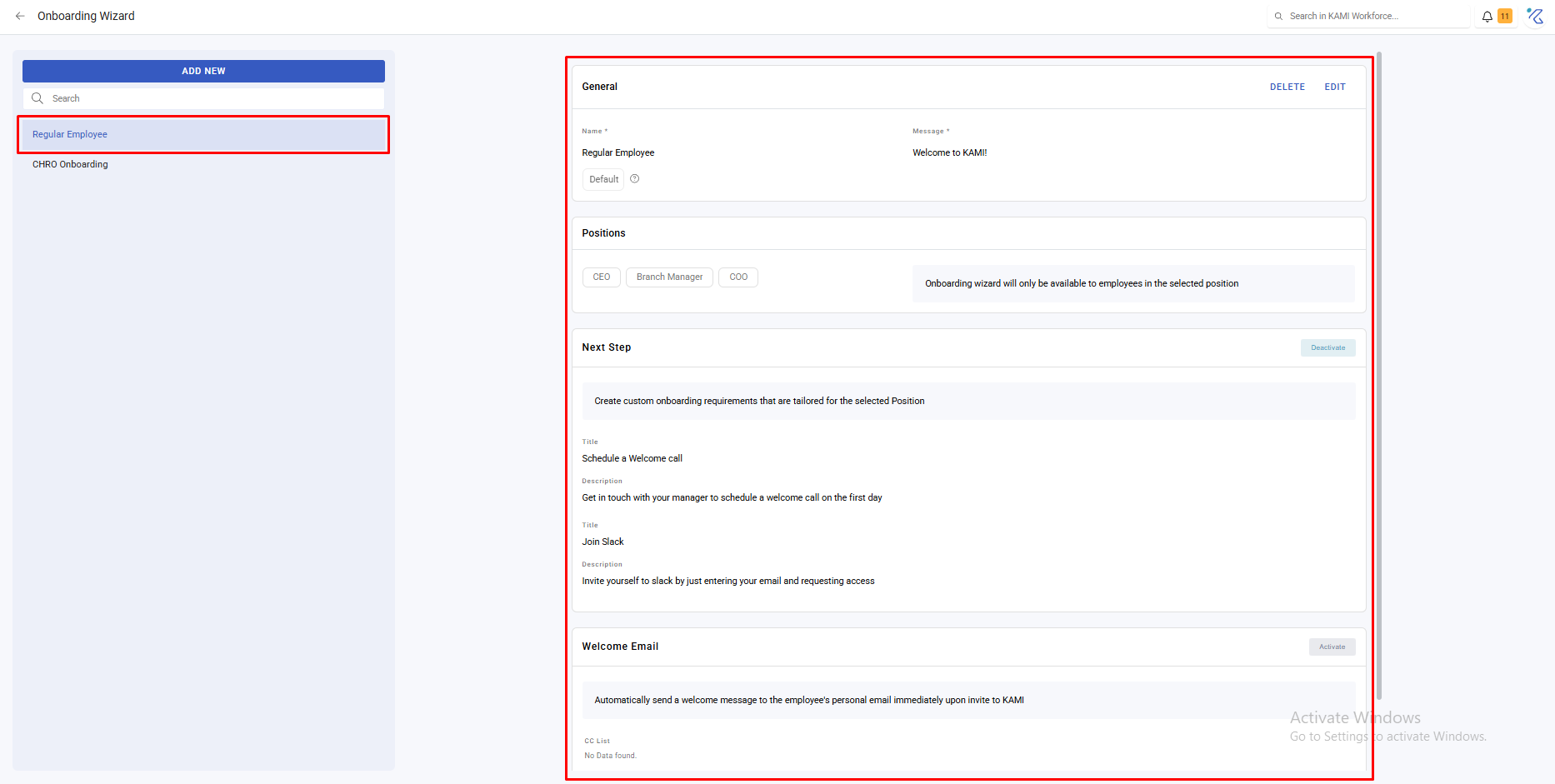The width and height of the screenshot is (1555, 784).
Task: Click the 'Invite yourself to slack' description
Action: 728,581
